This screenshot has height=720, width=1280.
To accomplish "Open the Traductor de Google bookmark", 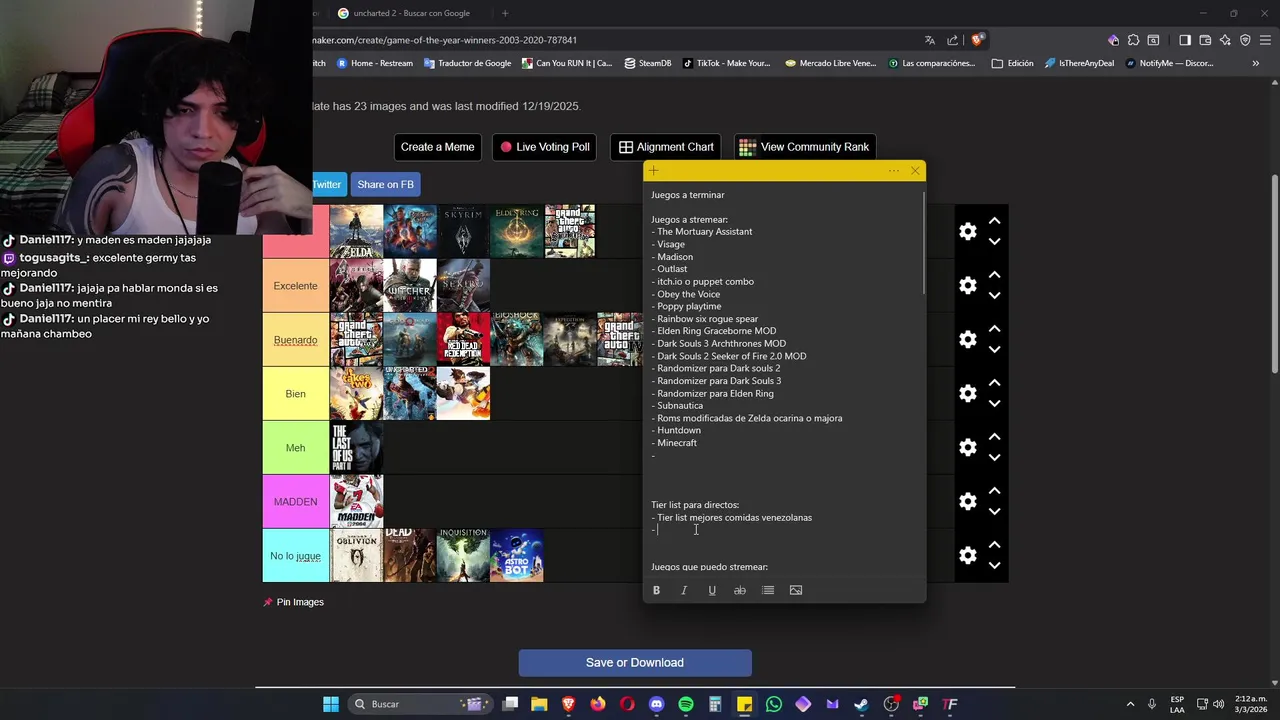I will pyautogui.click(x=467, y=63).
